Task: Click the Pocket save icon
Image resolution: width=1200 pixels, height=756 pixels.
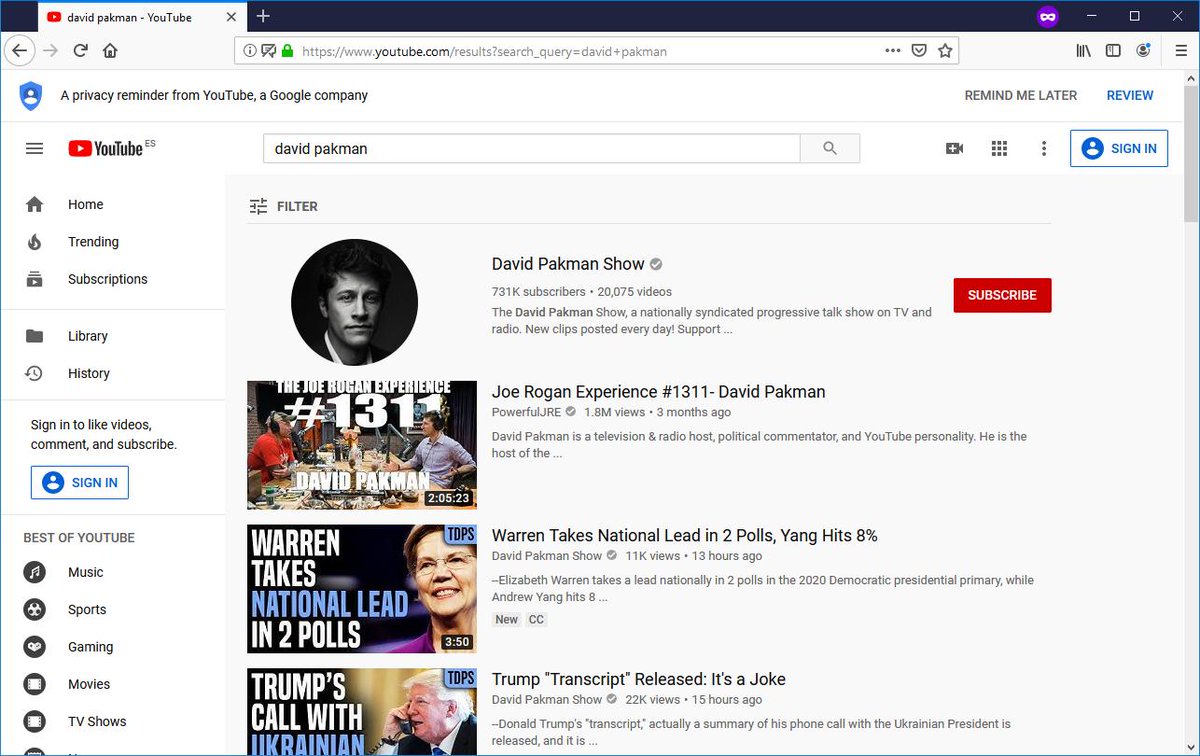Action: click(919, 51)
